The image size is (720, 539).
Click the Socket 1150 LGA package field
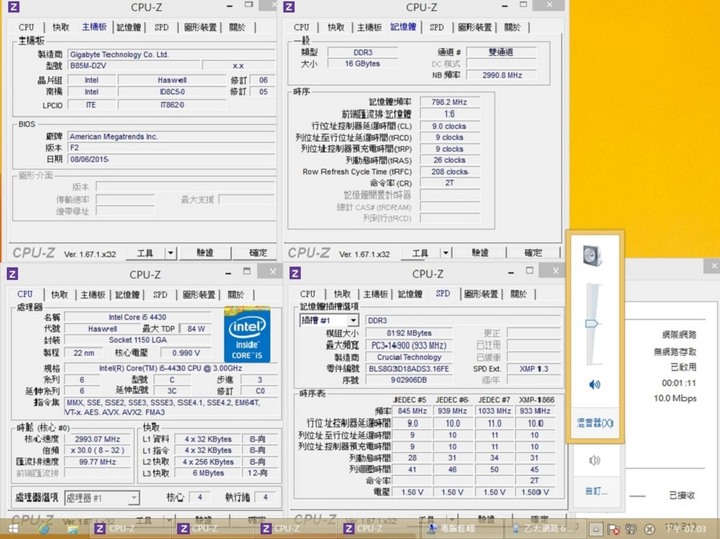click(x=137, y=340)
